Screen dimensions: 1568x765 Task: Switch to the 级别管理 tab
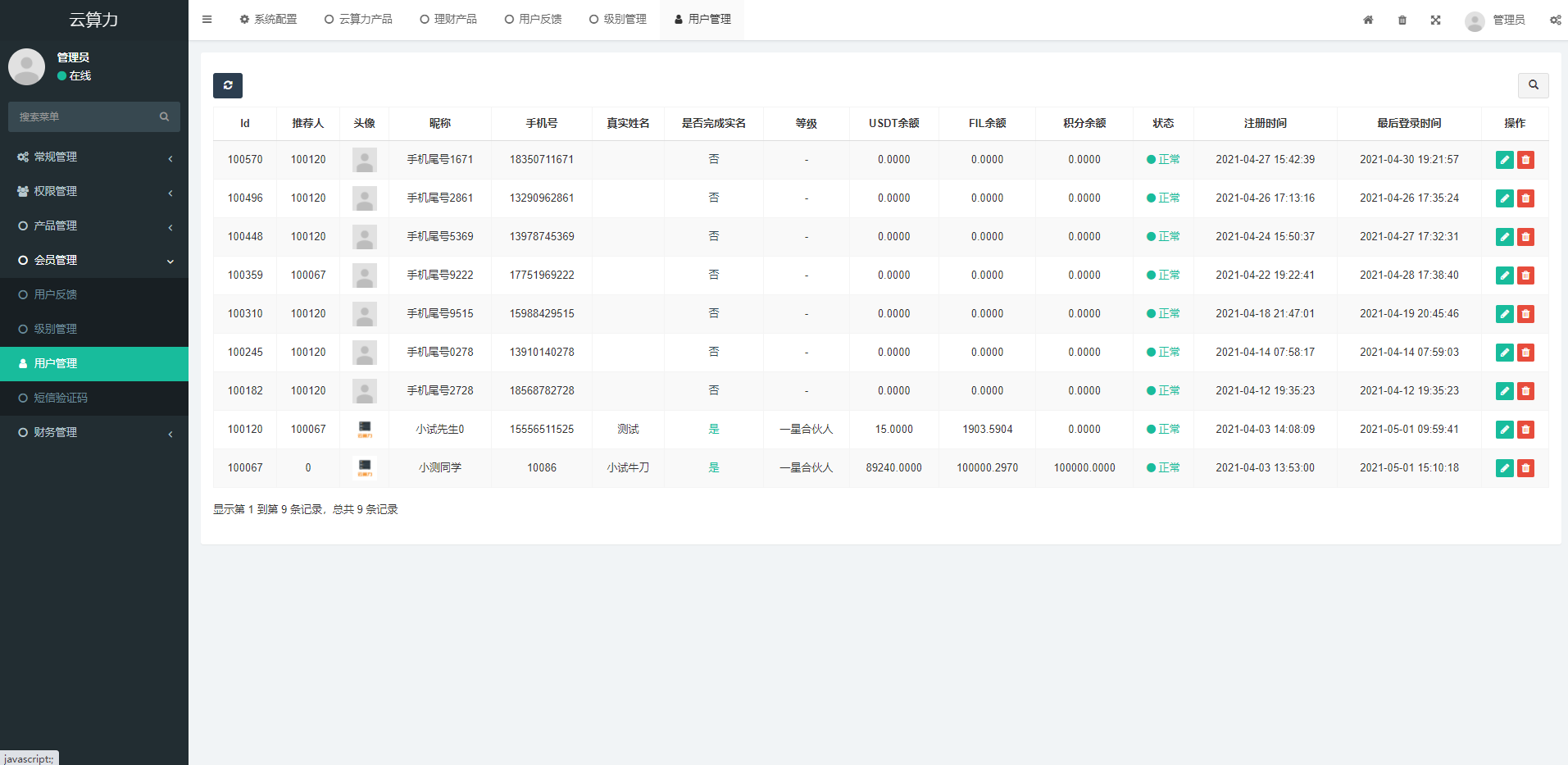617,18
